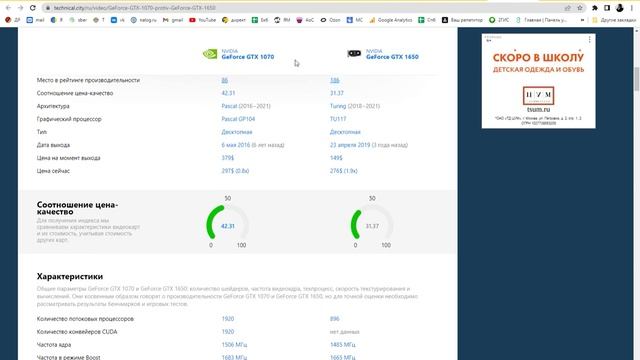Open the GeForce GTX 1070 header link
Viewport: 640px width, 360px height.
pyautogui.click(x=248, y=57)
